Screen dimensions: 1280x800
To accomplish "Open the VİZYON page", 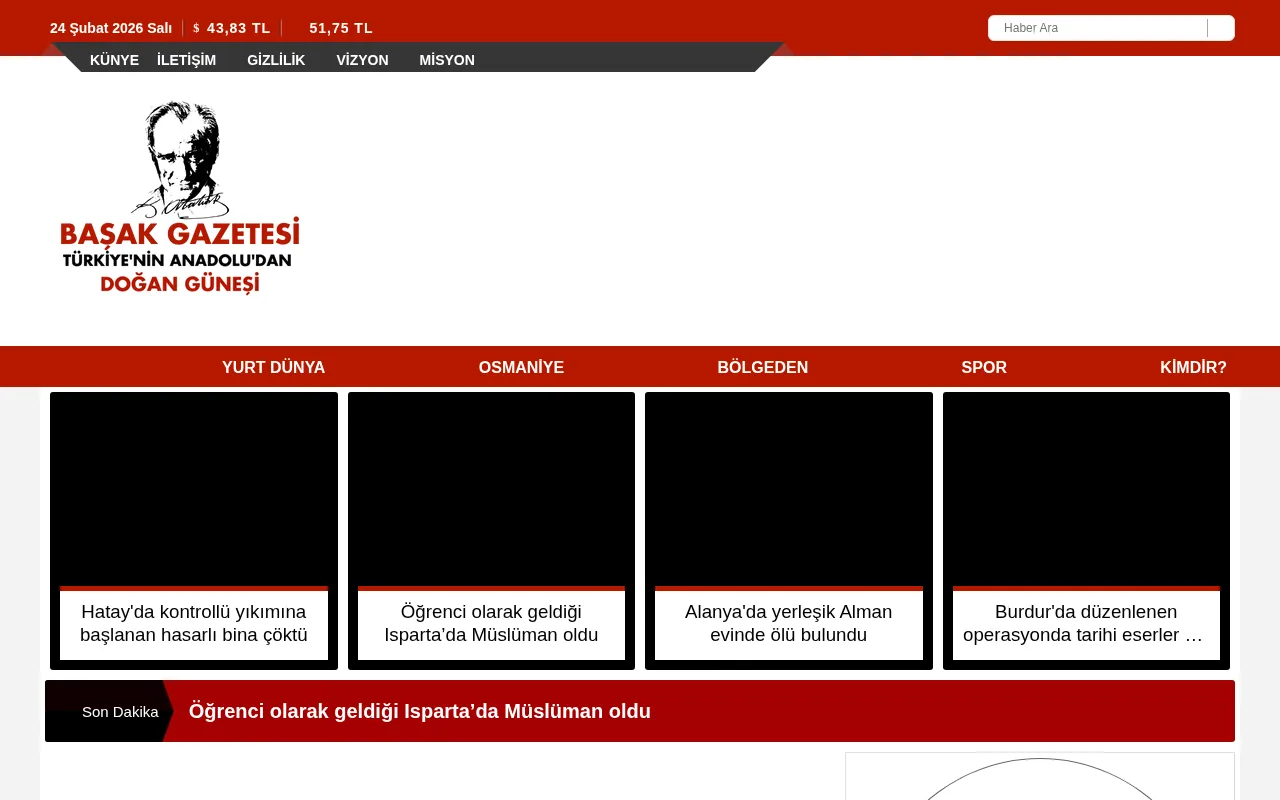I will (x=362, y=60).
